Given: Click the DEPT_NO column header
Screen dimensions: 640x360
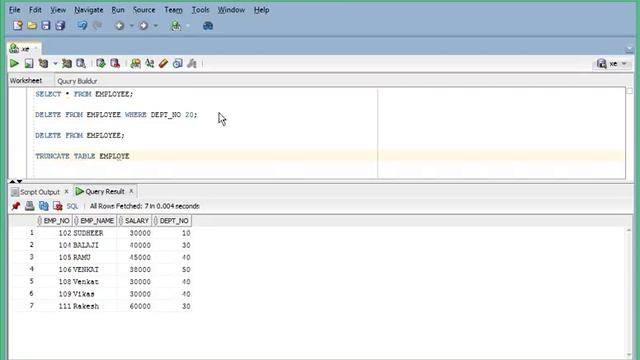Looking at the screenshot, I should (x=171, y=221).
